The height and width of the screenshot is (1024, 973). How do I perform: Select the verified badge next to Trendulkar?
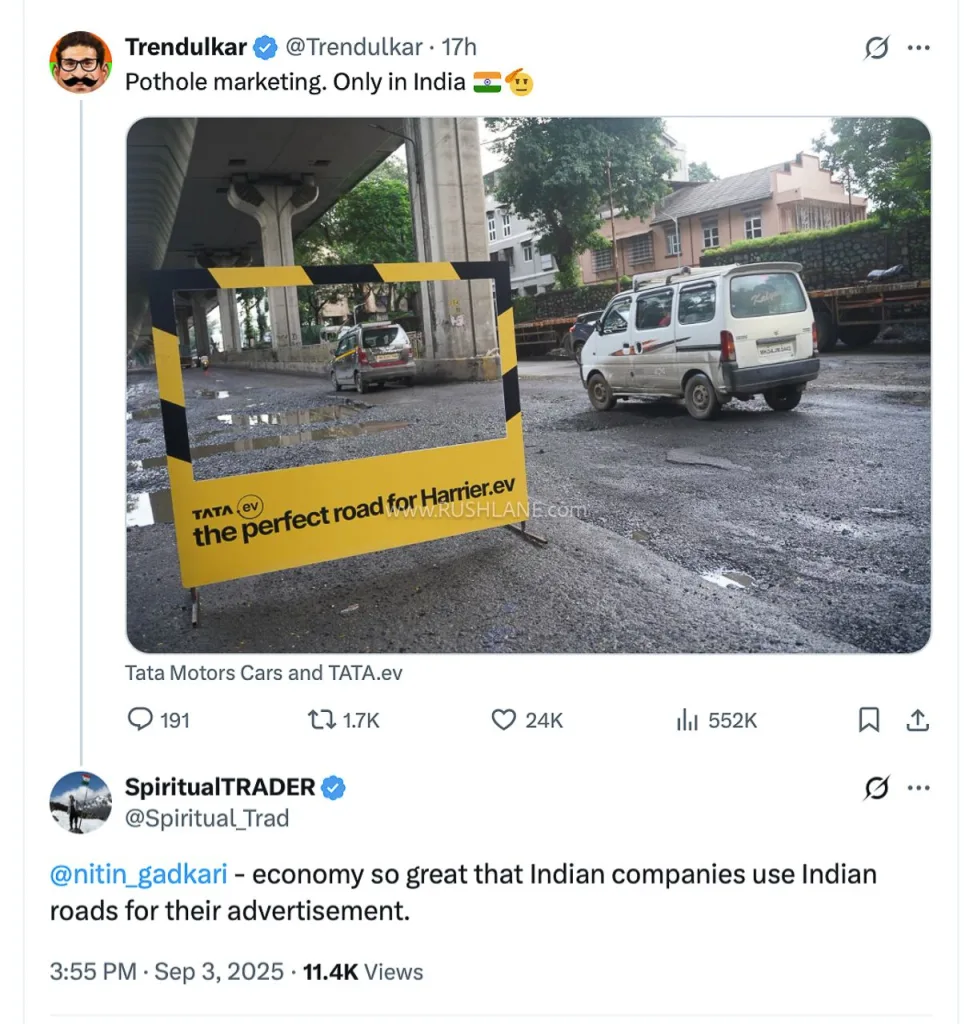pyautogui.click(x=264, y=46)
